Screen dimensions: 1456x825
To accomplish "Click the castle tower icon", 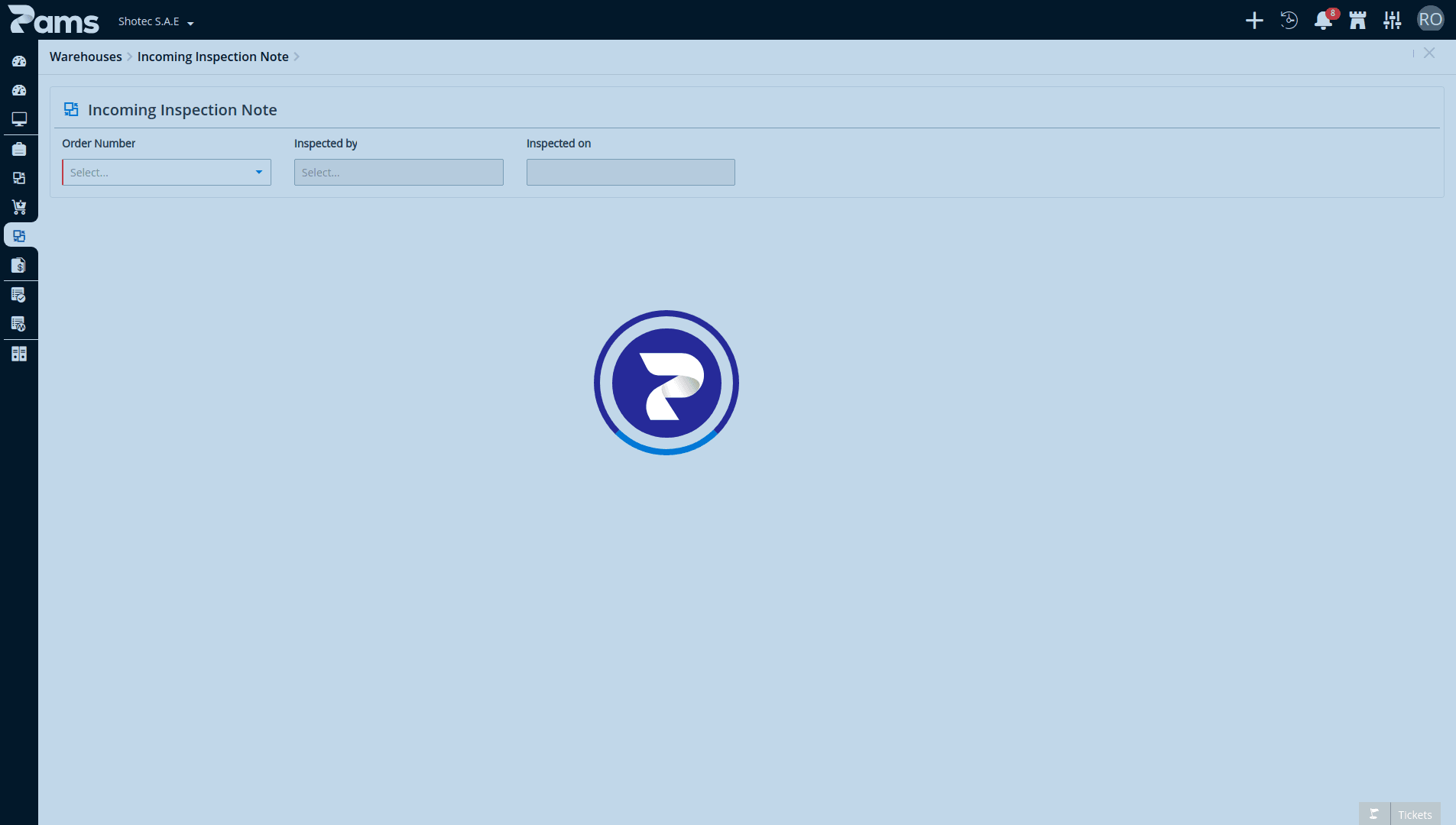I will coord(1358,21).
